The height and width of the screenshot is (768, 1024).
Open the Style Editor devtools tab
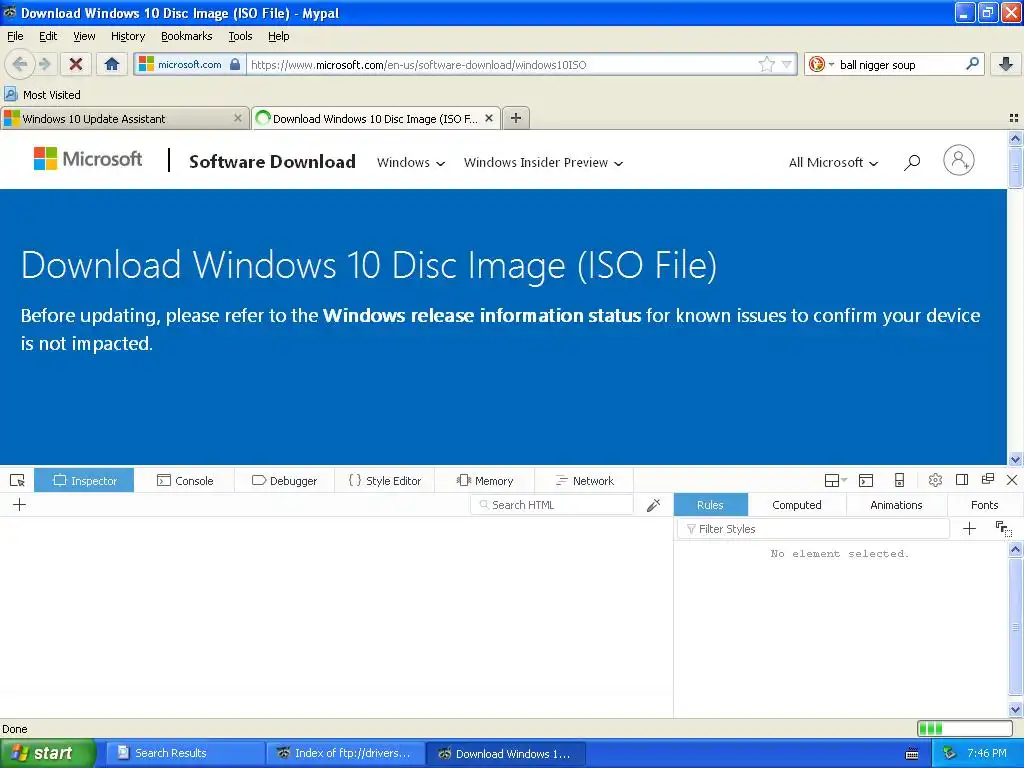point(384,481)
